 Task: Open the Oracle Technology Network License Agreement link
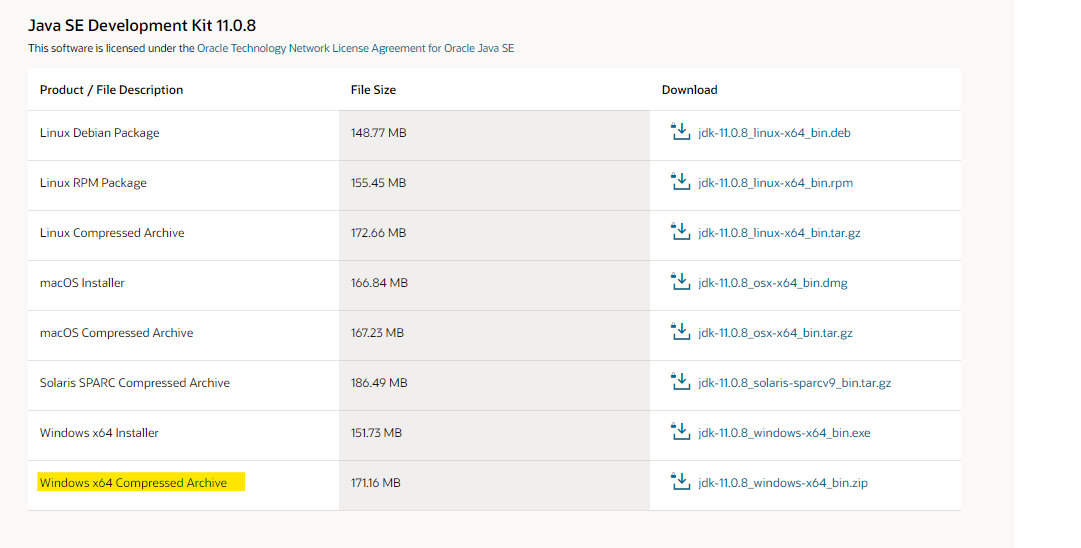(355, 48)
